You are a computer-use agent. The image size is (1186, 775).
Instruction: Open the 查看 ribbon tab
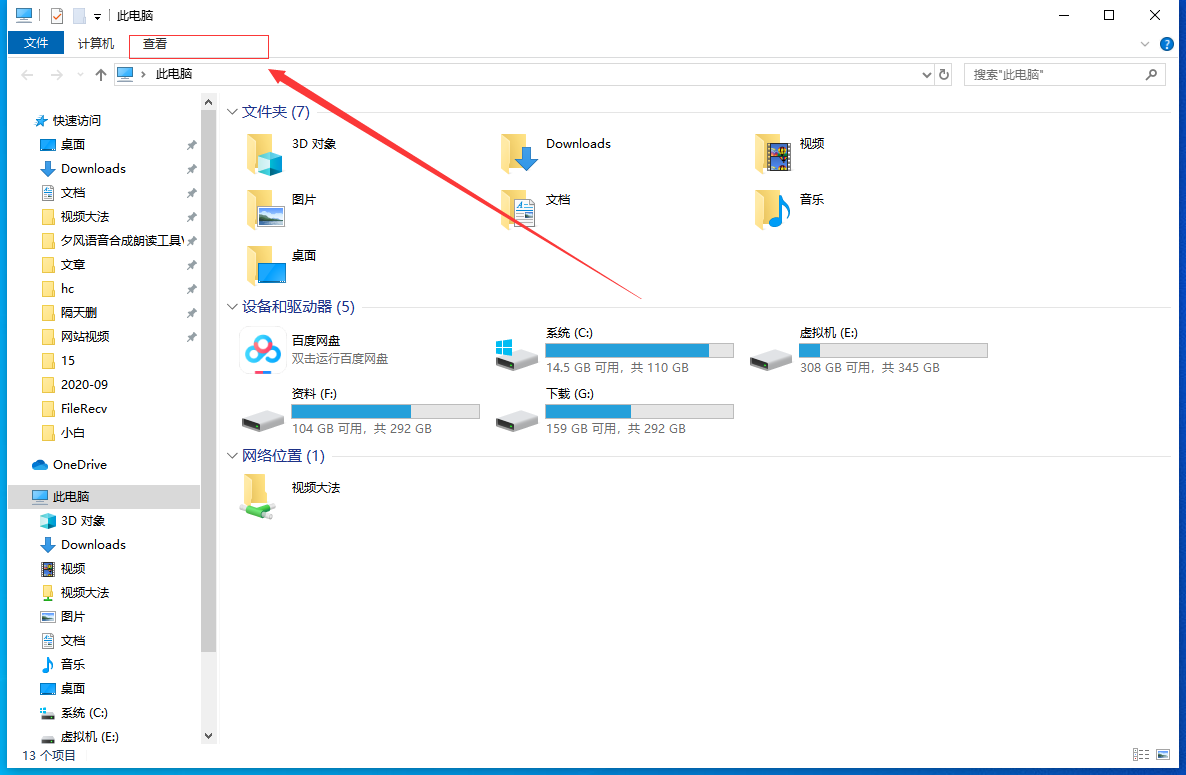pyautogui.click(x=155, y=44)
